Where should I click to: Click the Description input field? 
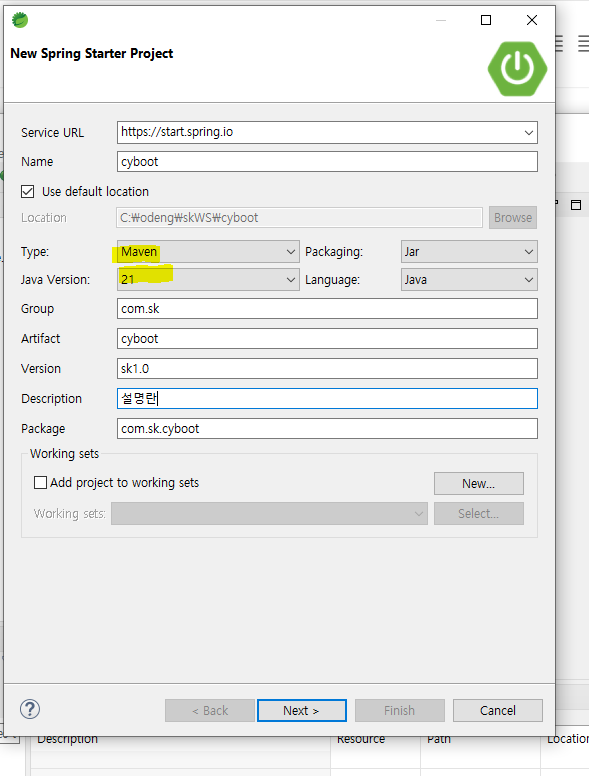click(327, 399)
